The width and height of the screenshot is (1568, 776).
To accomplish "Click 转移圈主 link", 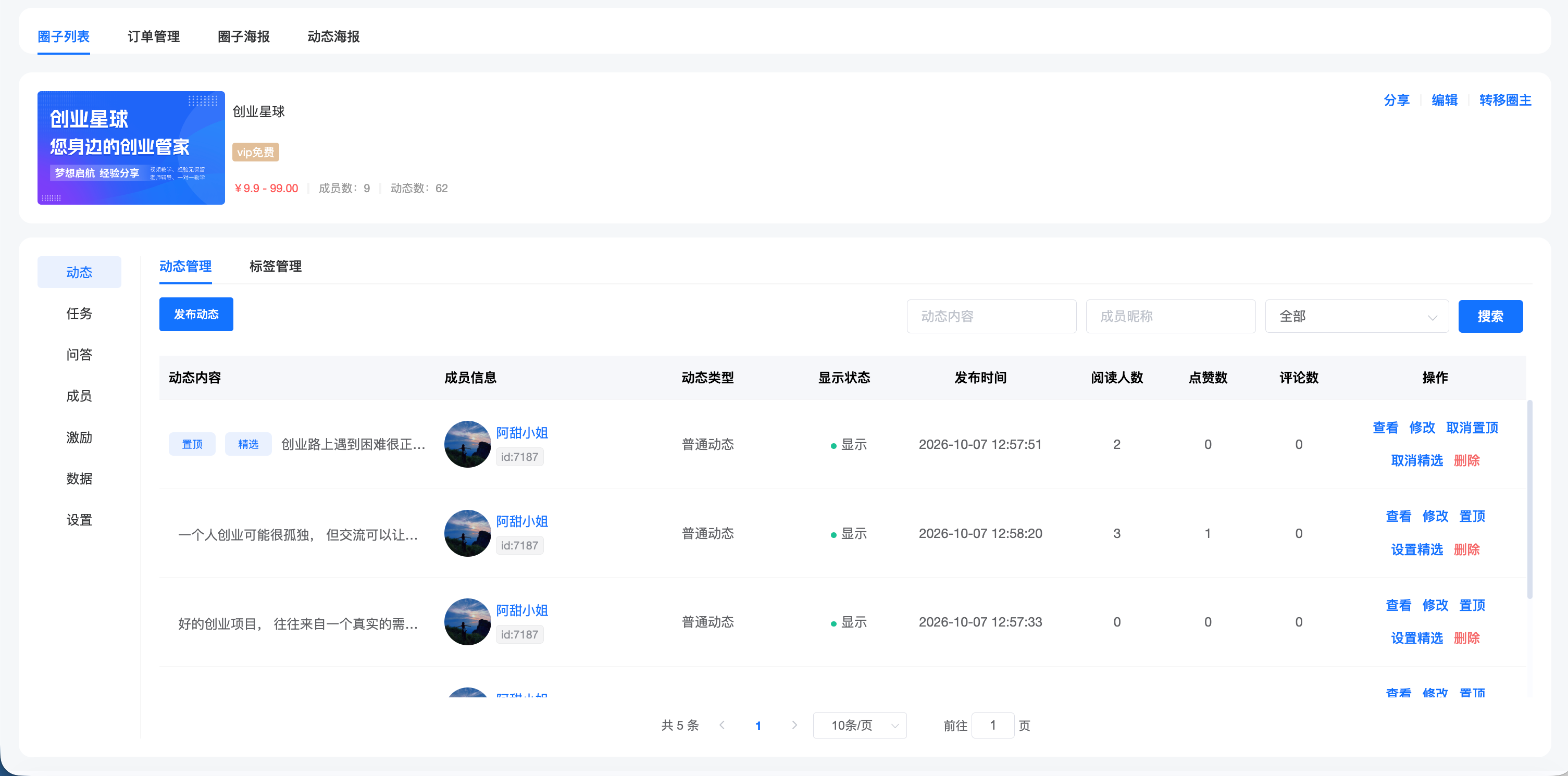I will [1505, 100].
